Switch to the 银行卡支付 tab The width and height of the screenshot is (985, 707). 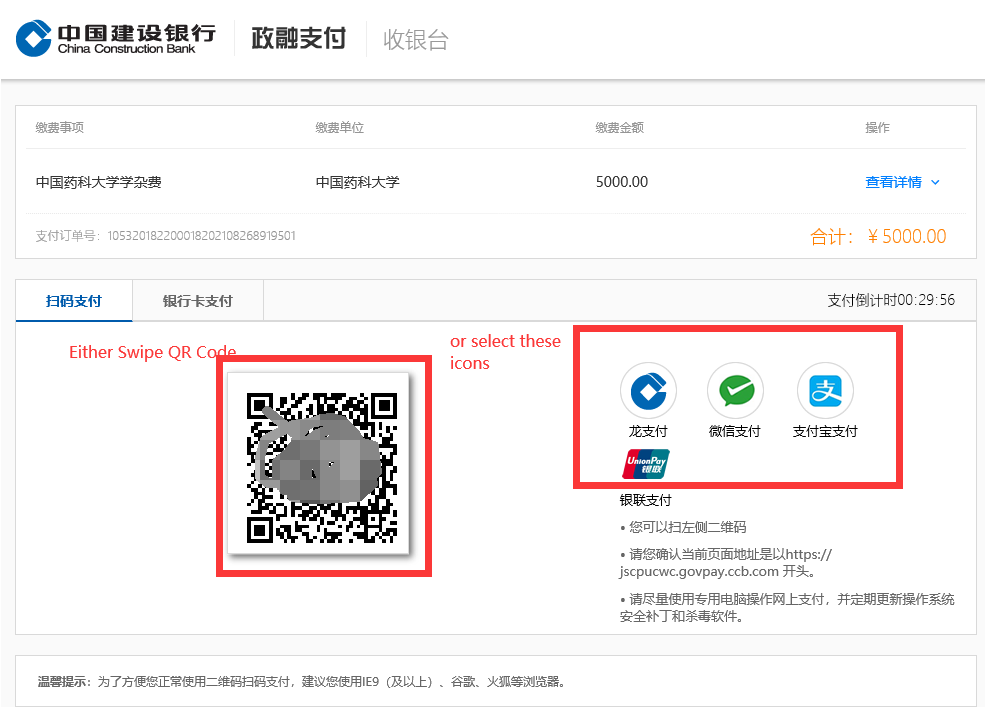click(197, 301)
